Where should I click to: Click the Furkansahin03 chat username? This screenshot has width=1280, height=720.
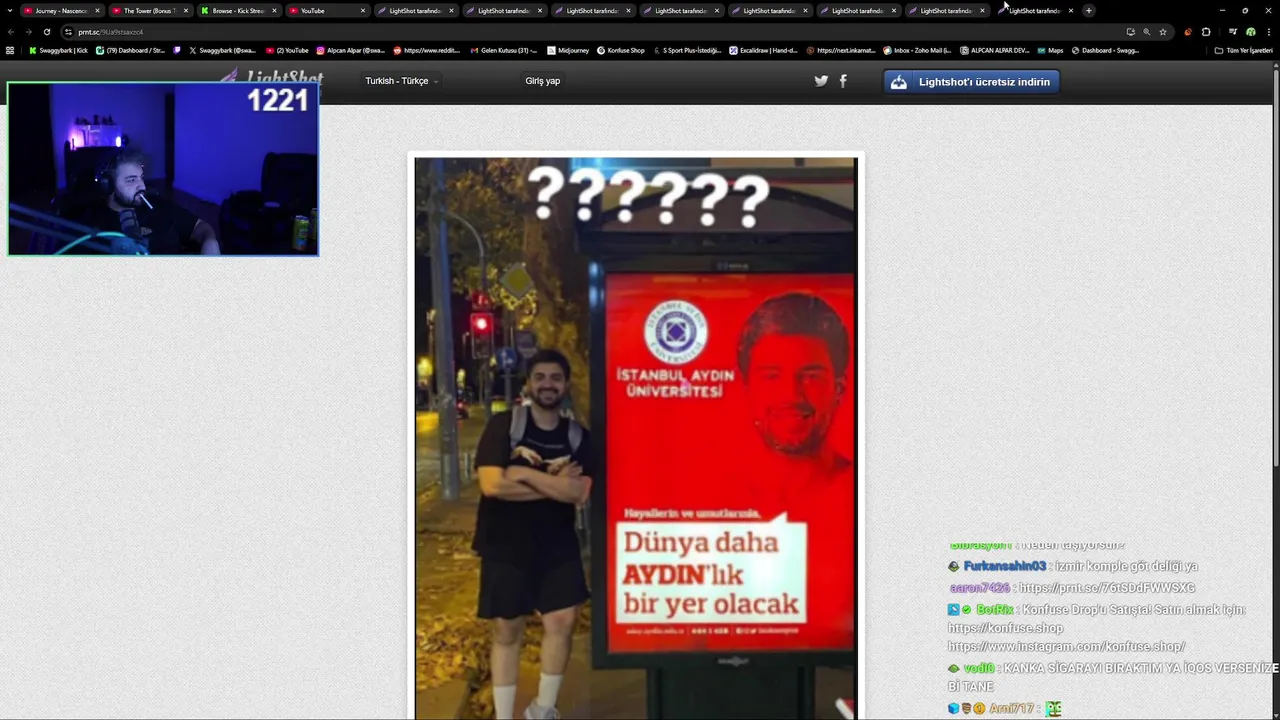click(x=1004, y=566)
